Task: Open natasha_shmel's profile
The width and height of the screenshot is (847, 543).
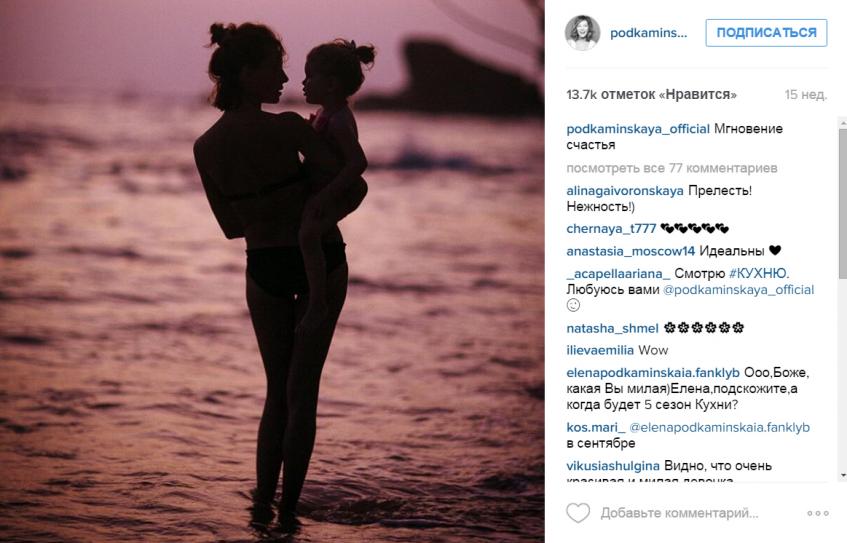Action: point(612,328)
